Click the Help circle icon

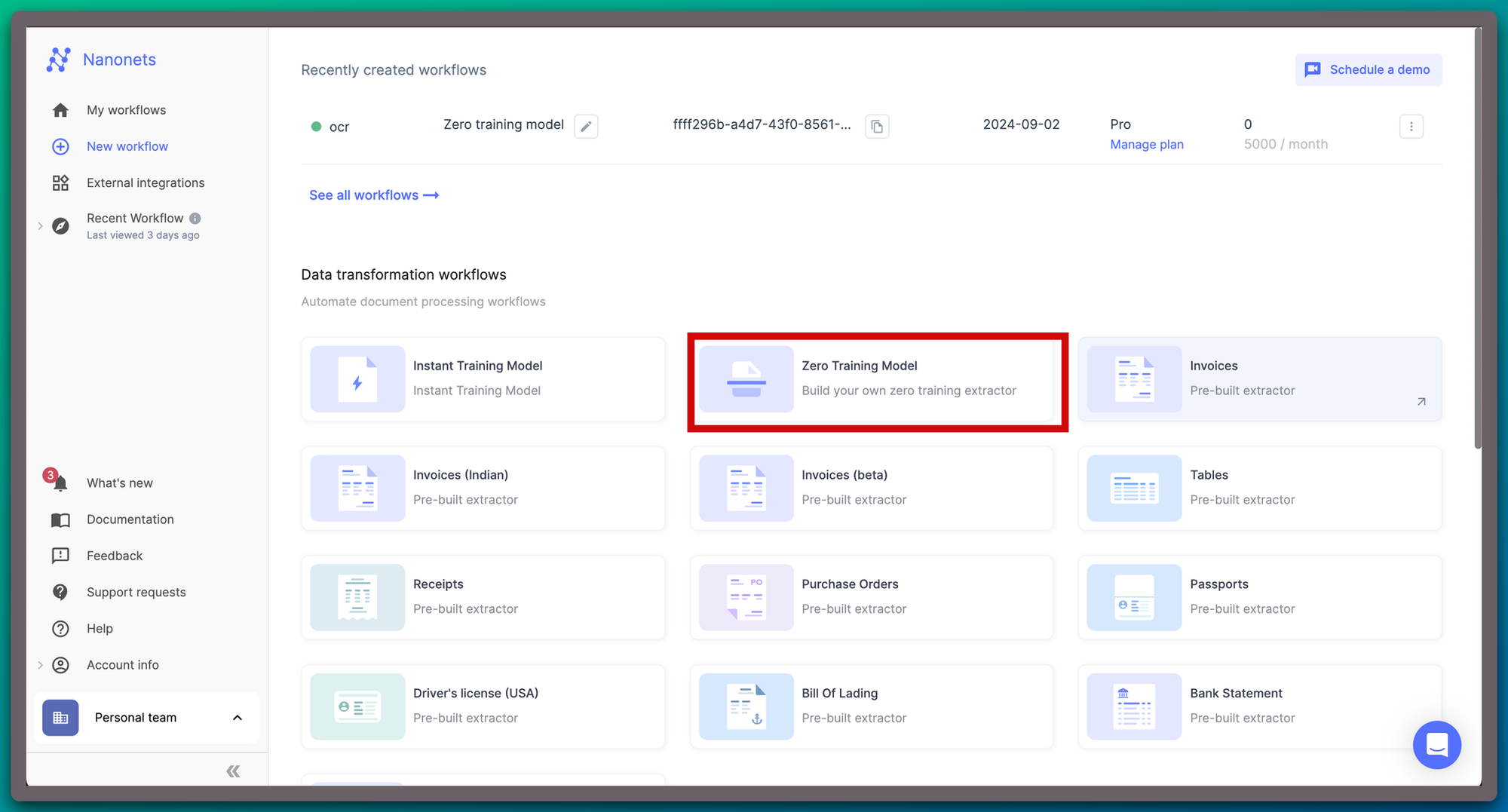click(60, 628)
